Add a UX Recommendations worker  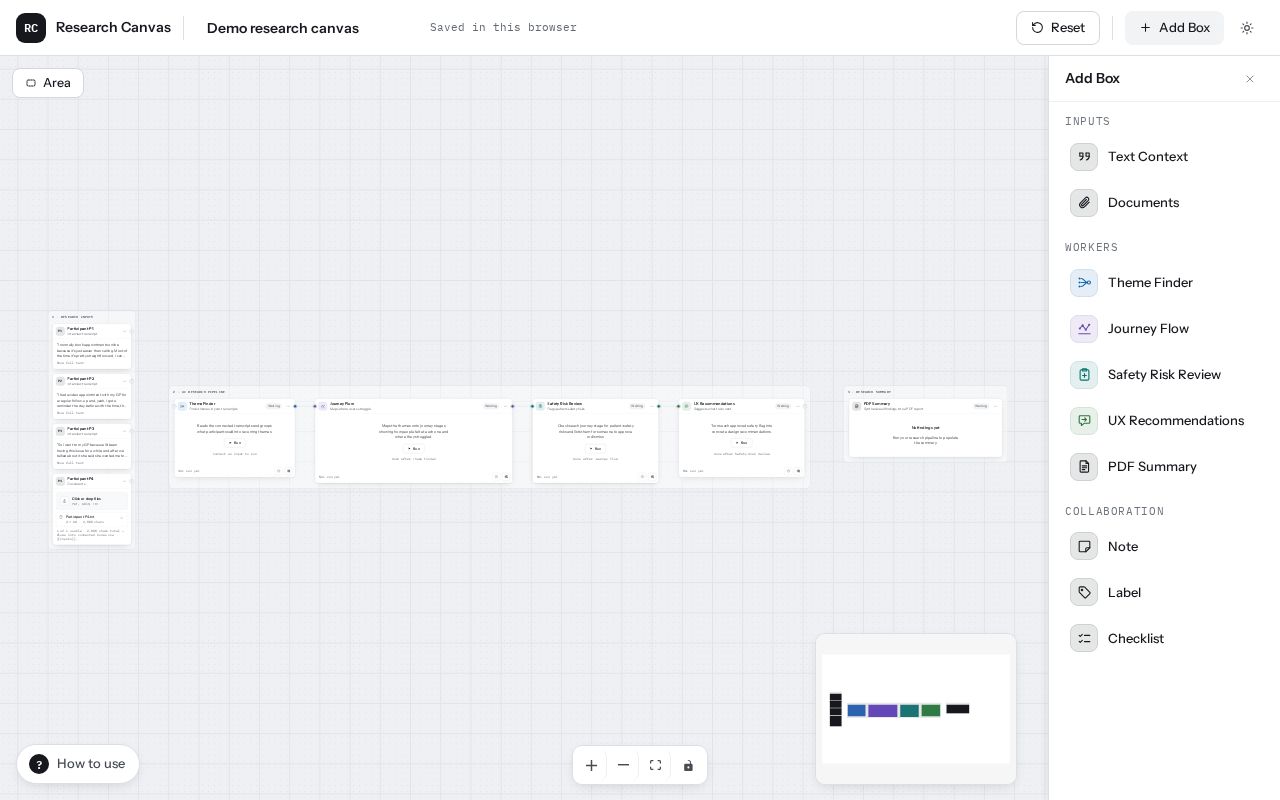click(x=1164, y=421)
